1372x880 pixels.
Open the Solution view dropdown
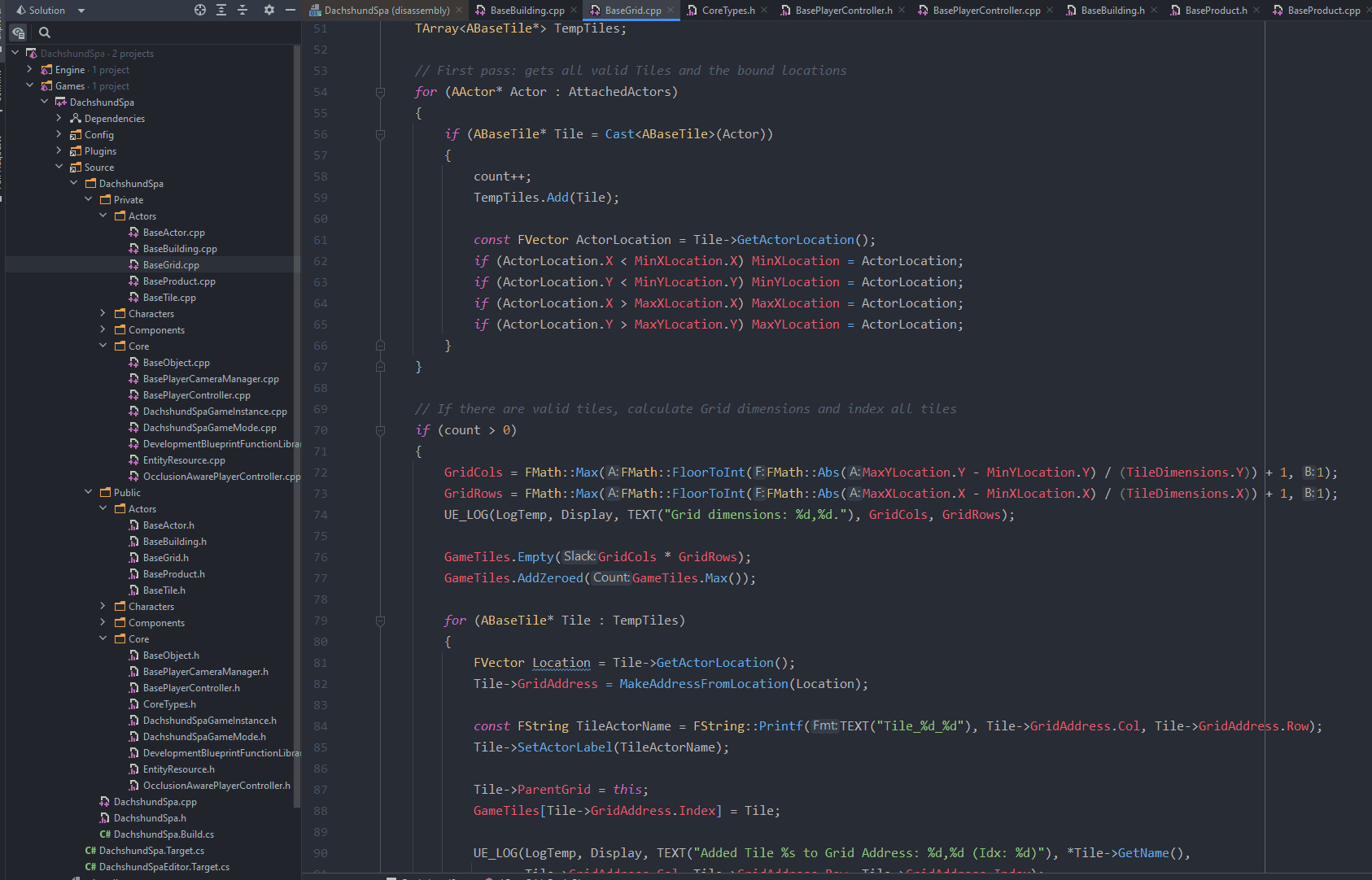point(81,11)
